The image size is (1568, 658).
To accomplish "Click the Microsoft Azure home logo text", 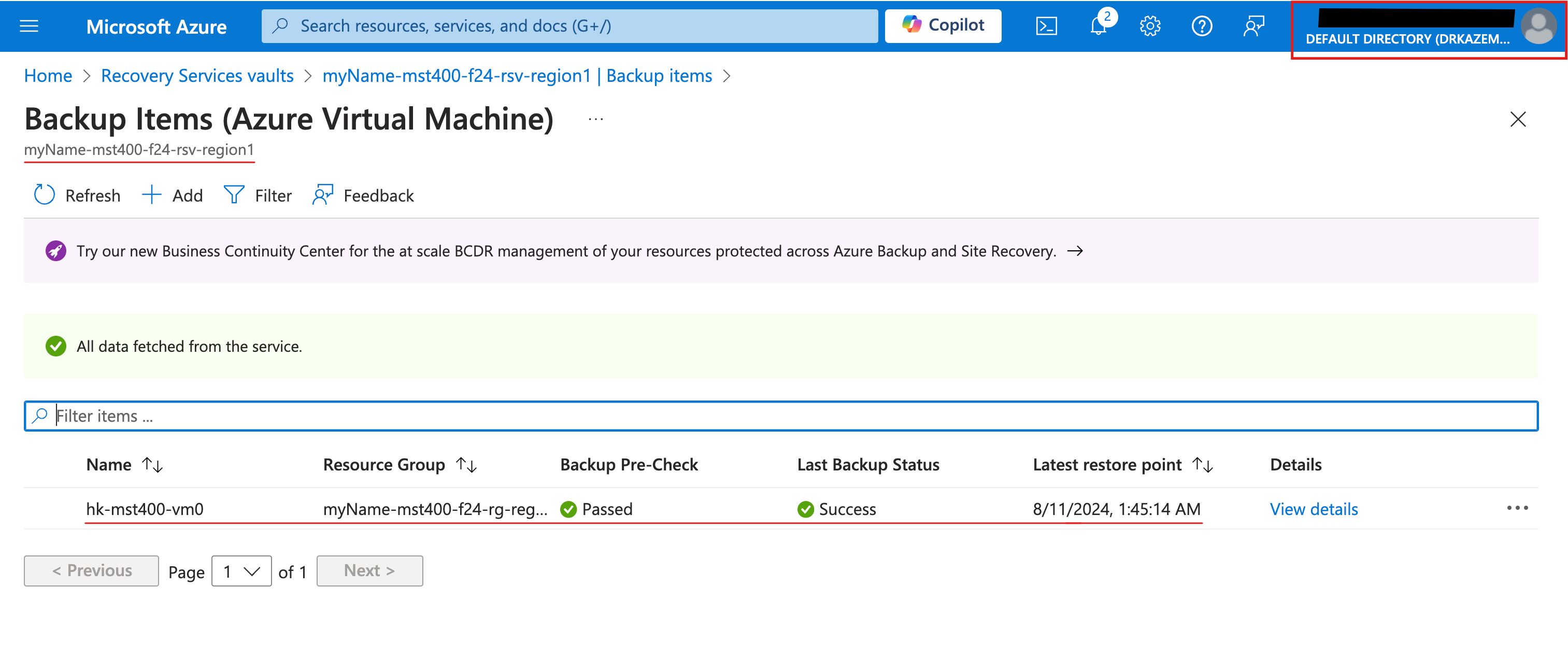I will click(156, 27).
